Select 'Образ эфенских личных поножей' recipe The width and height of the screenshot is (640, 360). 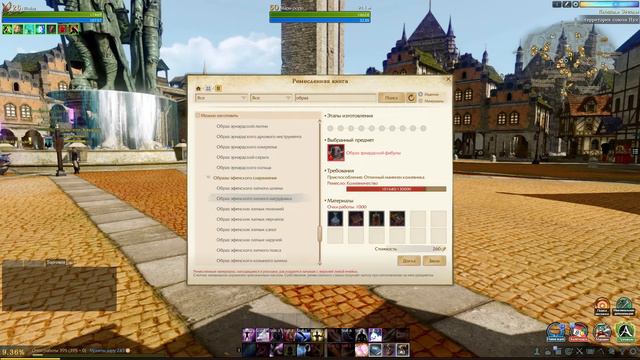pos(250,209)
